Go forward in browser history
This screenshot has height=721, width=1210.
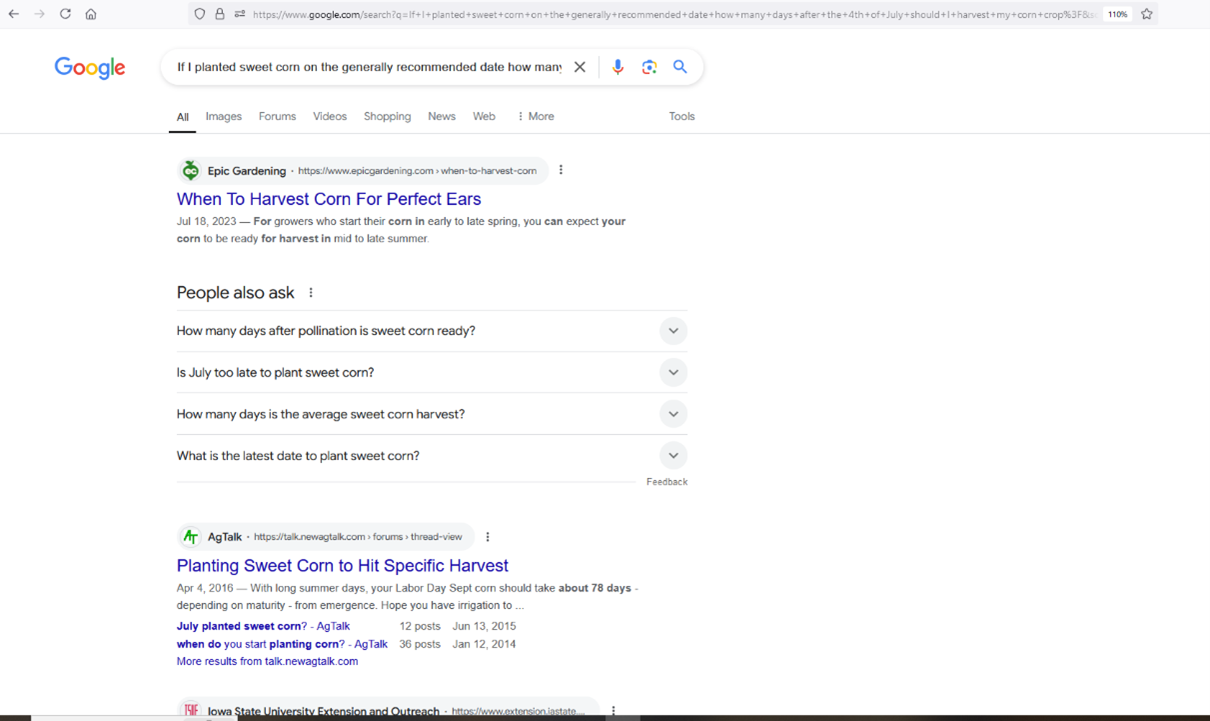39,14
